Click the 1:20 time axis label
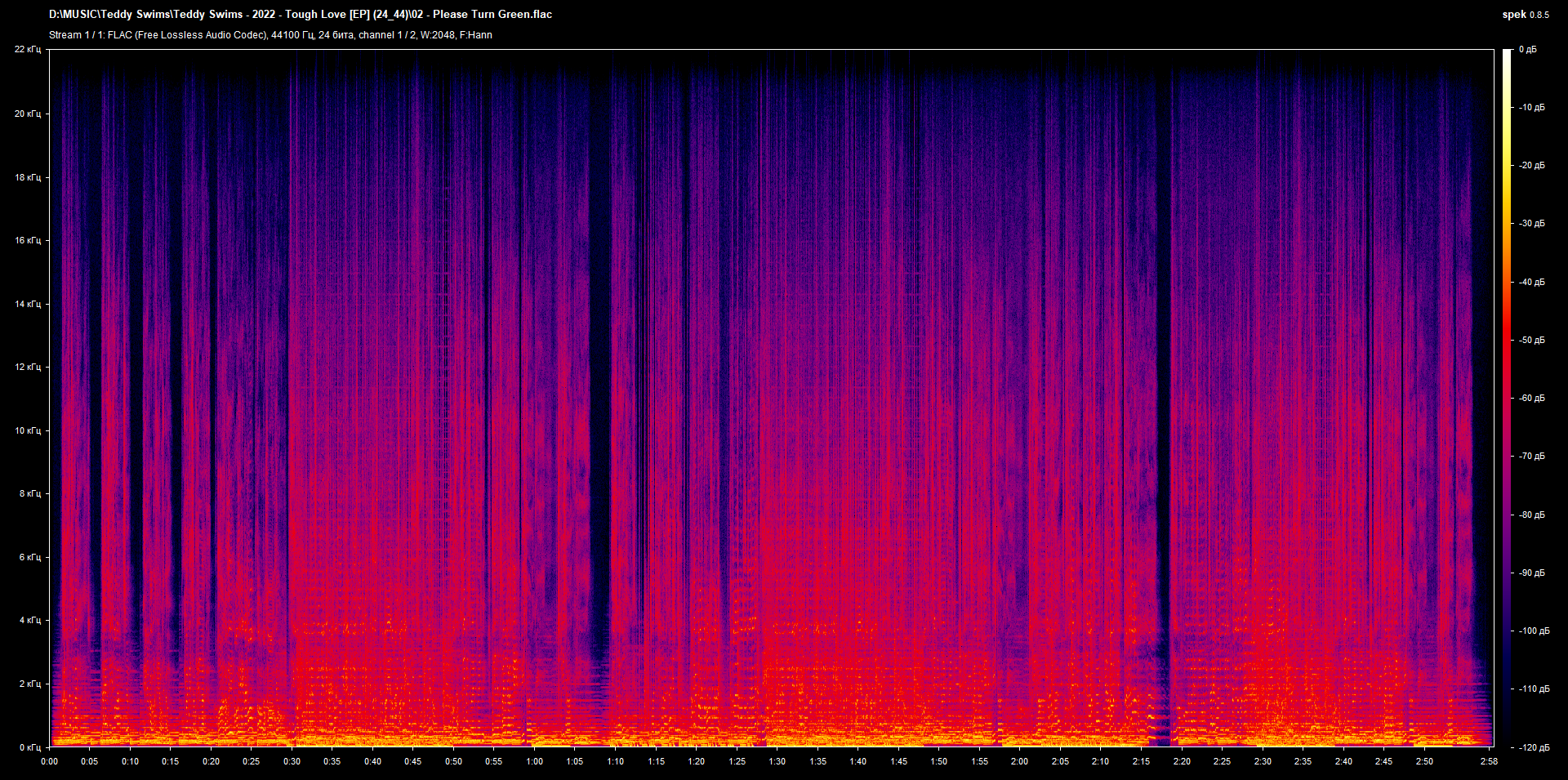1568x780 pixels. 697,761
